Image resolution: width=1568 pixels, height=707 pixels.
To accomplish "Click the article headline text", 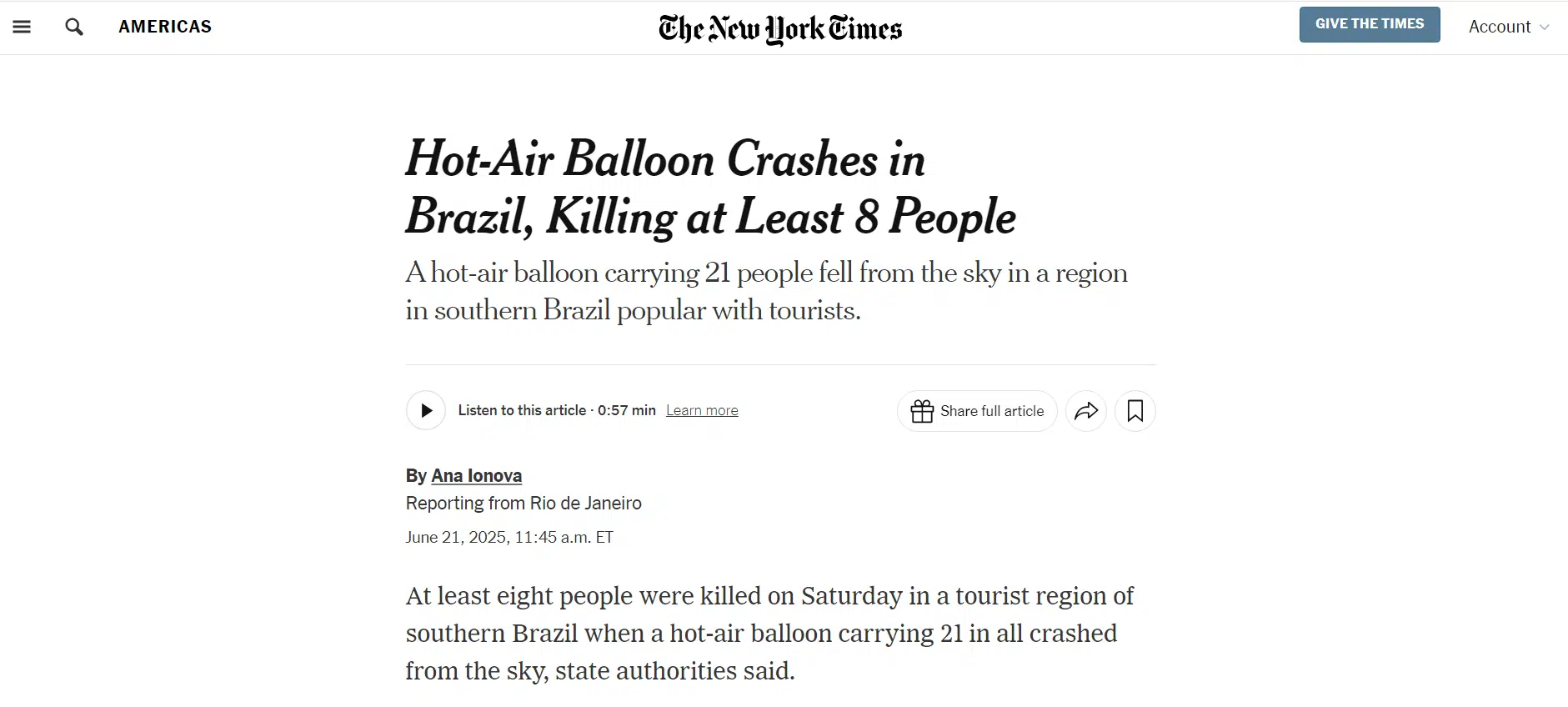I will pos(710,188).
